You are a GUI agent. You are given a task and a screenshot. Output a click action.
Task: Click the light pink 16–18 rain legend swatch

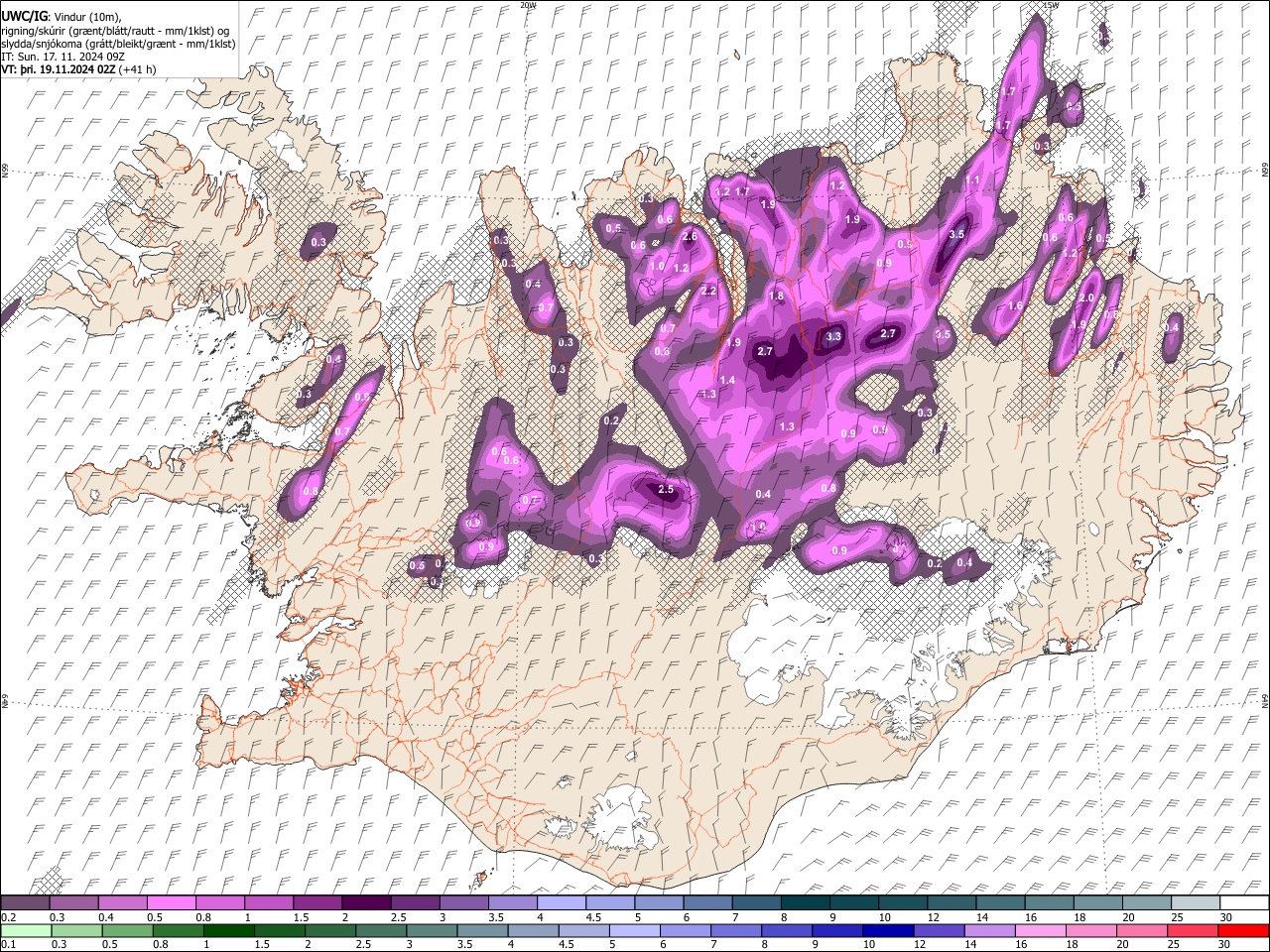(1041, 930)
